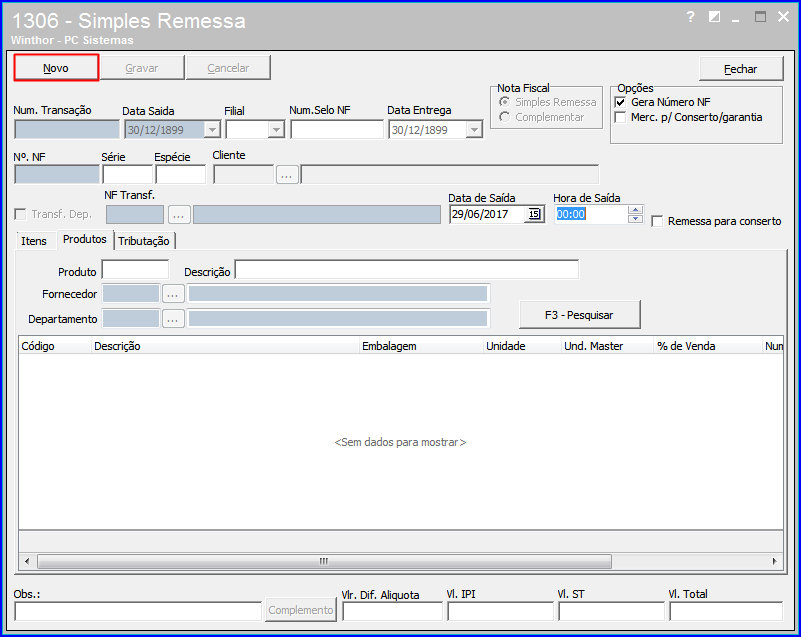Switch to the Itens tab

(34, 241)
